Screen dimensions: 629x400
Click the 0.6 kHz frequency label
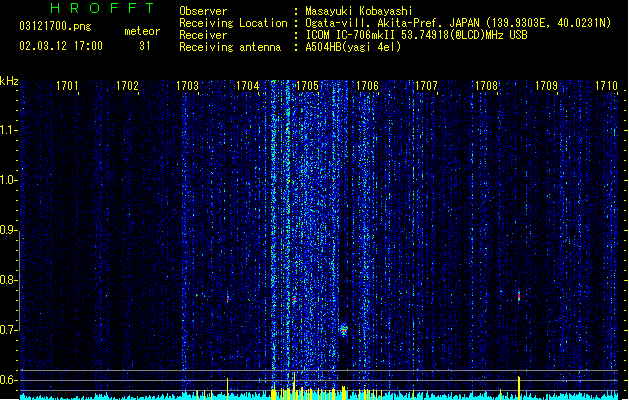(8, 380)
